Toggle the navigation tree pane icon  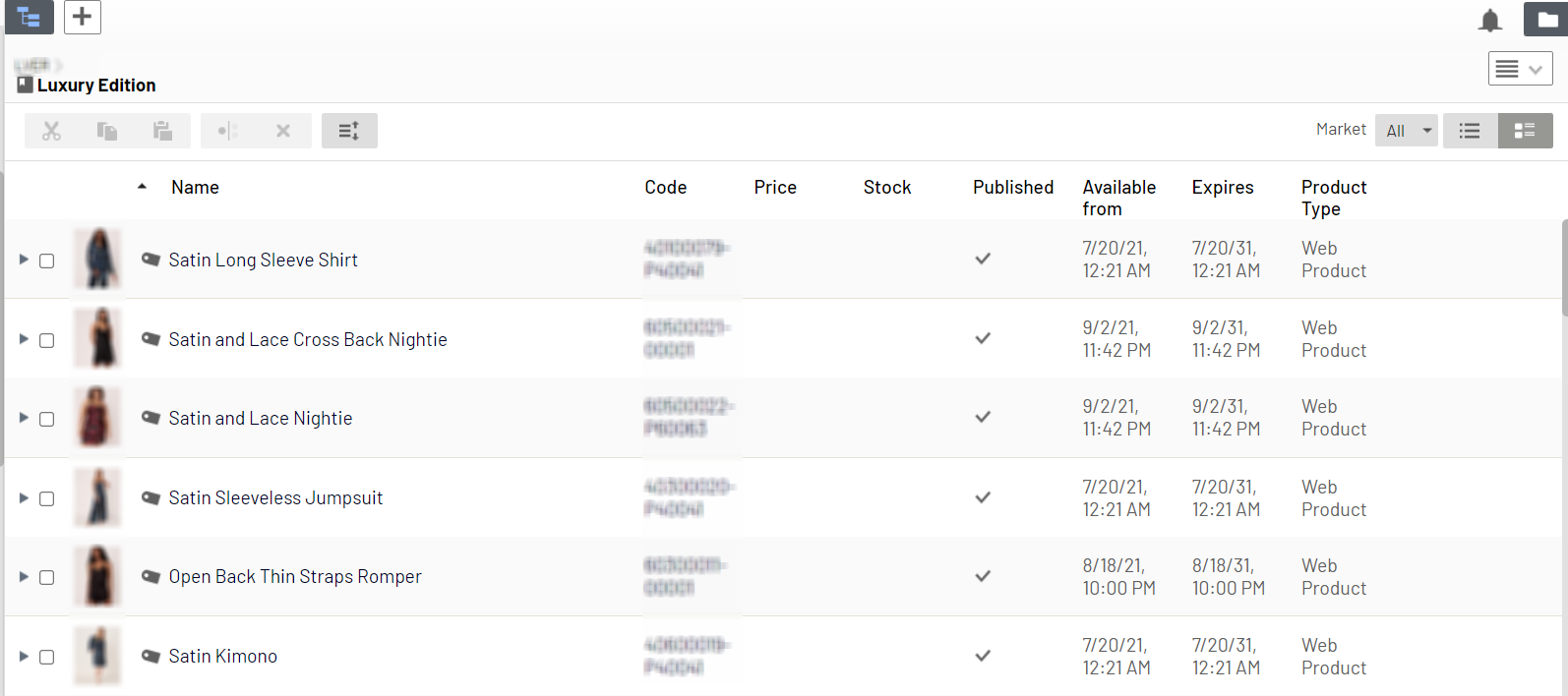(x=30, y=18)
